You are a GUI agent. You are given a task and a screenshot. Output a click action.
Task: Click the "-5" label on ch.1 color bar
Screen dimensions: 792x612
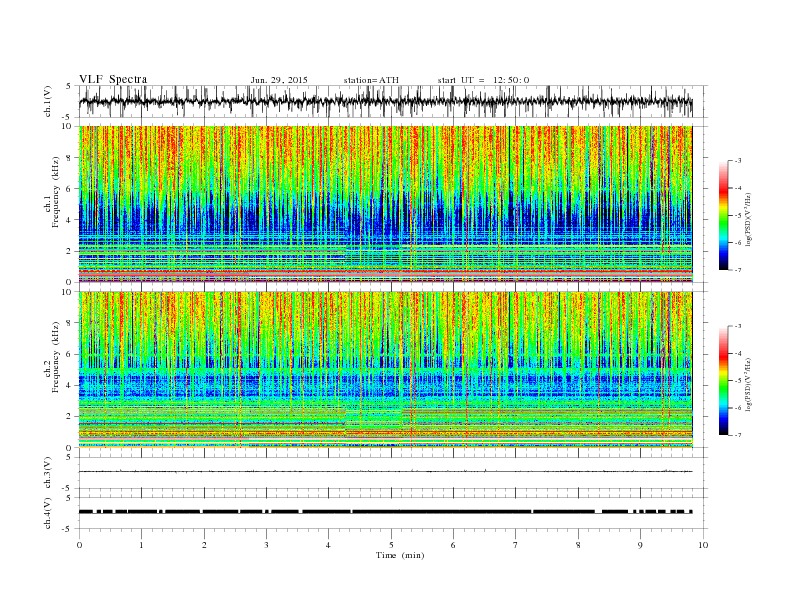click(x=738, y=216)
